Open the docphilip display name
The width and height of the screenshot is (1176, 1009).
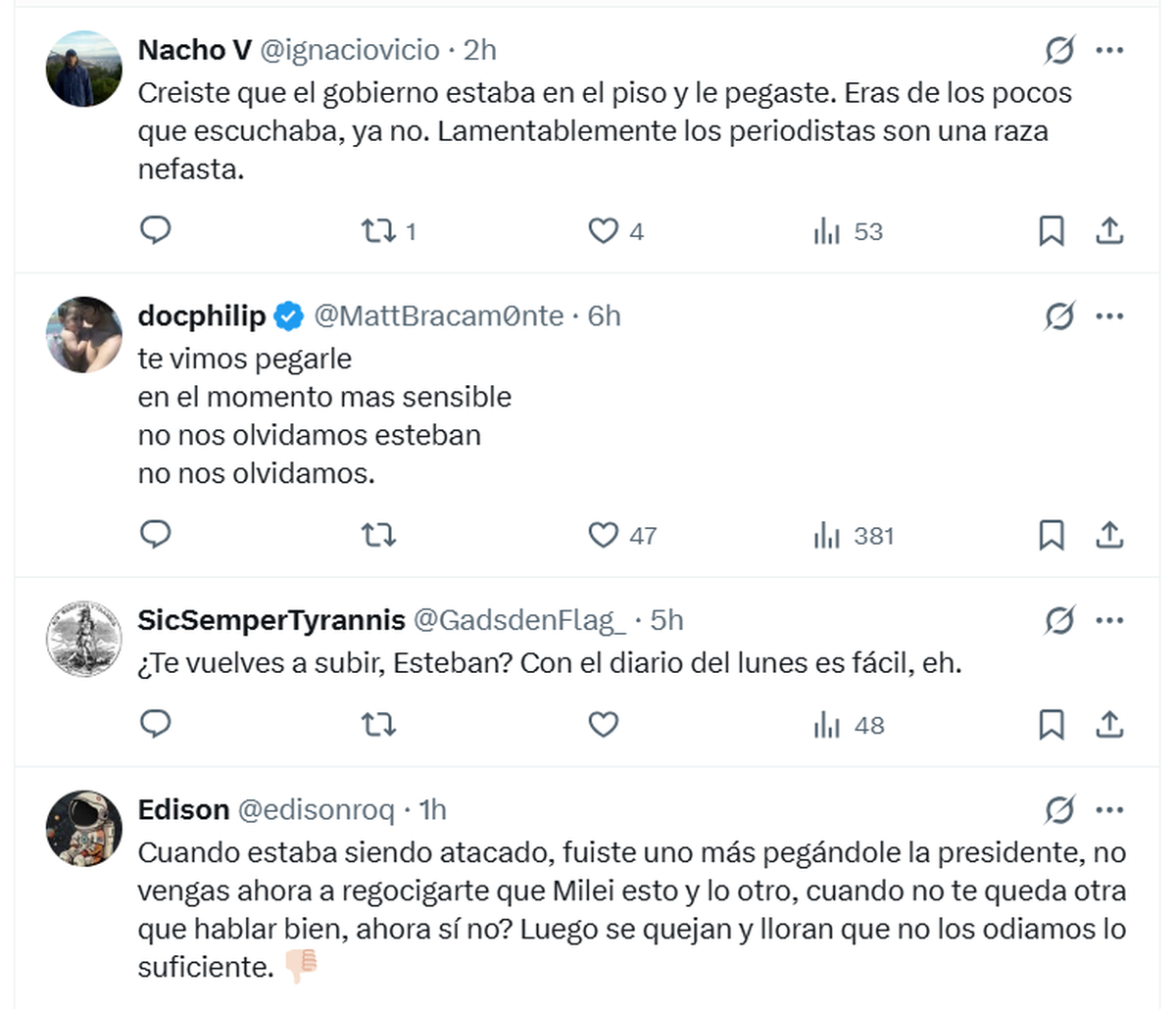[x=202, y=316]
